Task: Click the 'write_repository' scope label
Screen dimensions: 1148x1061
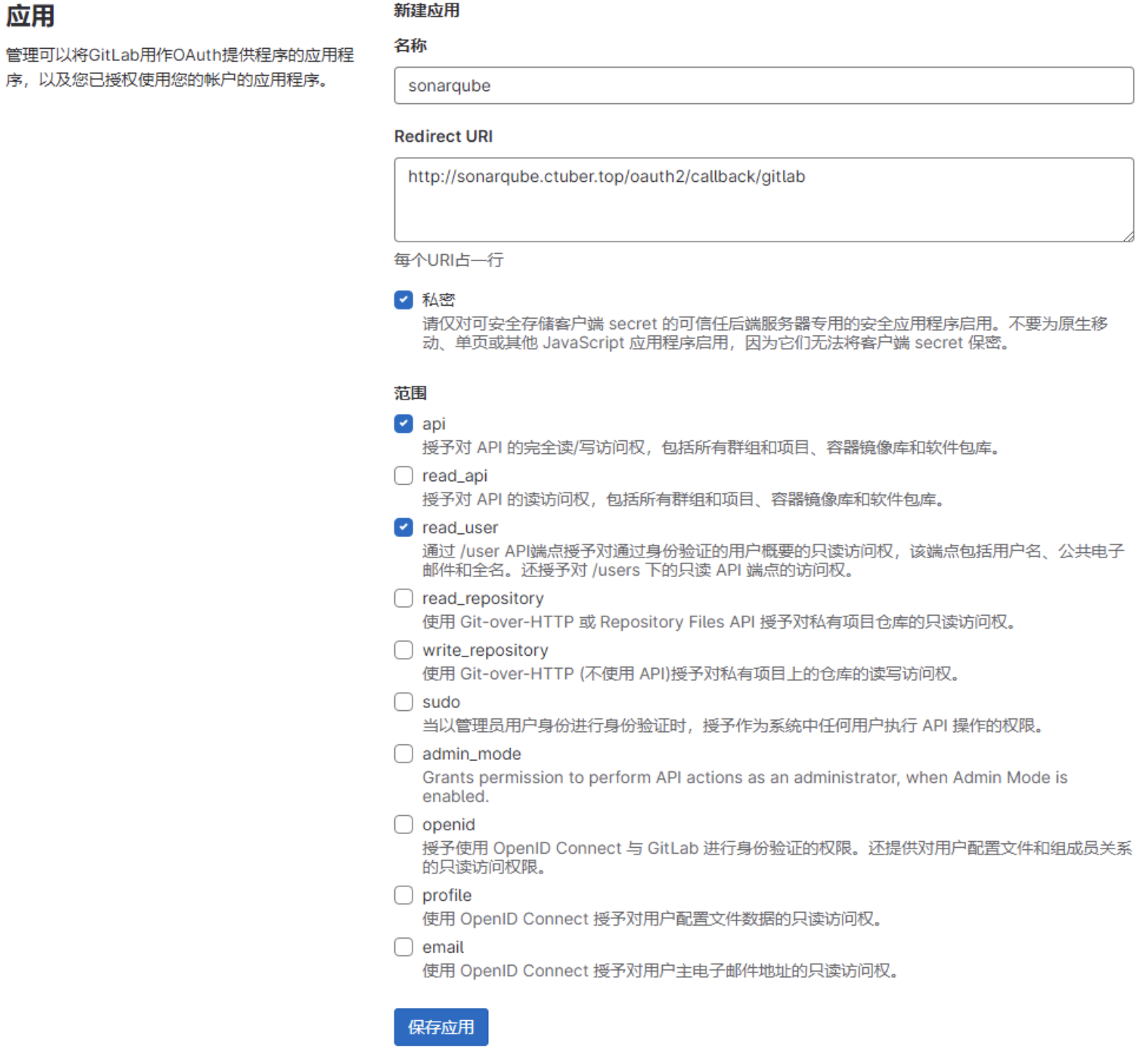Action: (485, 651)
